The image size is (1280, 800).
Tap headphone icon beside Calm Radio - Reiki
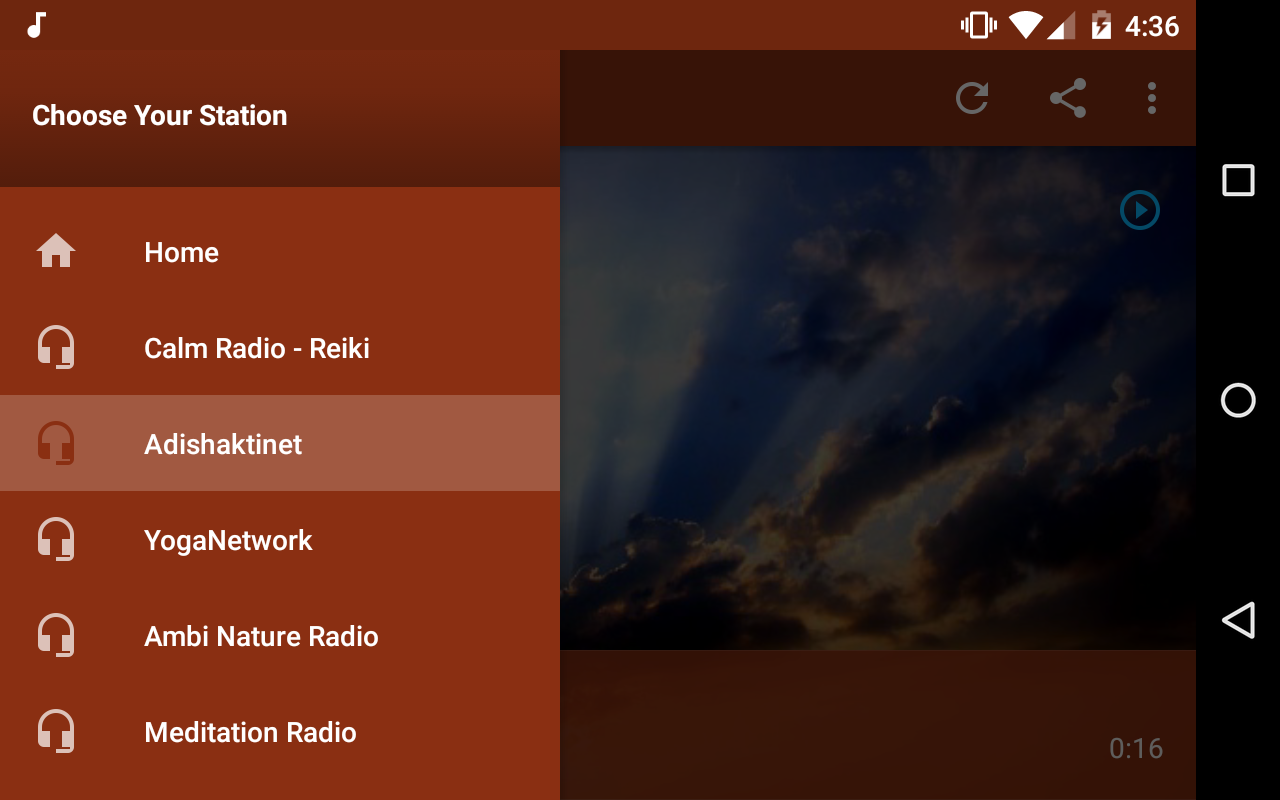pos(56,348)
